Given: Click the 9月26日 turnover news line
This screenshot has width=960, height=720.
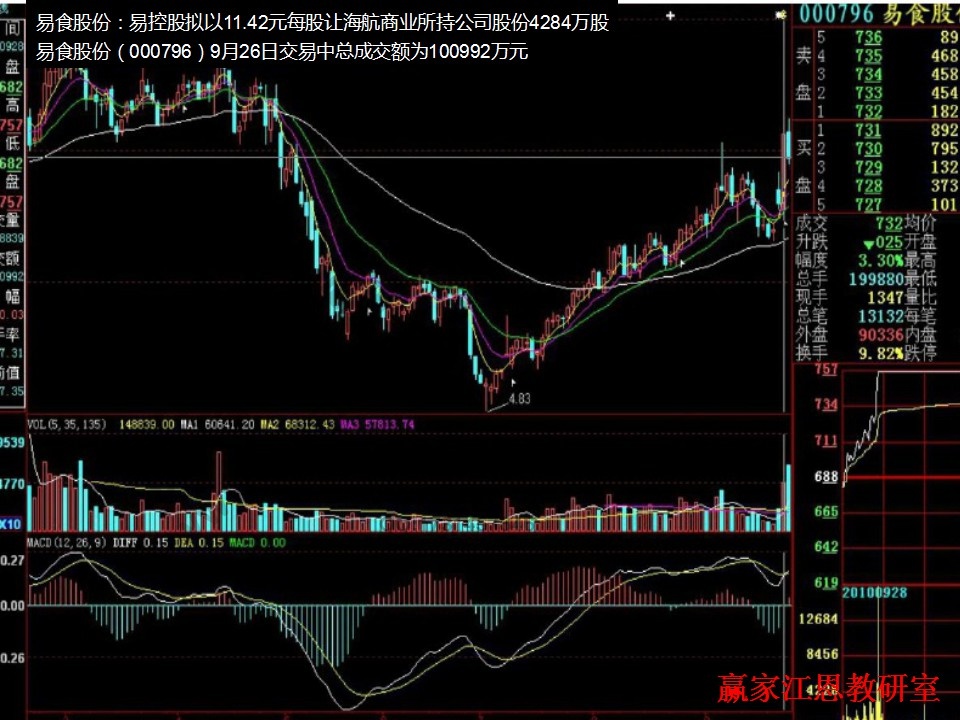Looking at the screenshot, I should point(281,52).
